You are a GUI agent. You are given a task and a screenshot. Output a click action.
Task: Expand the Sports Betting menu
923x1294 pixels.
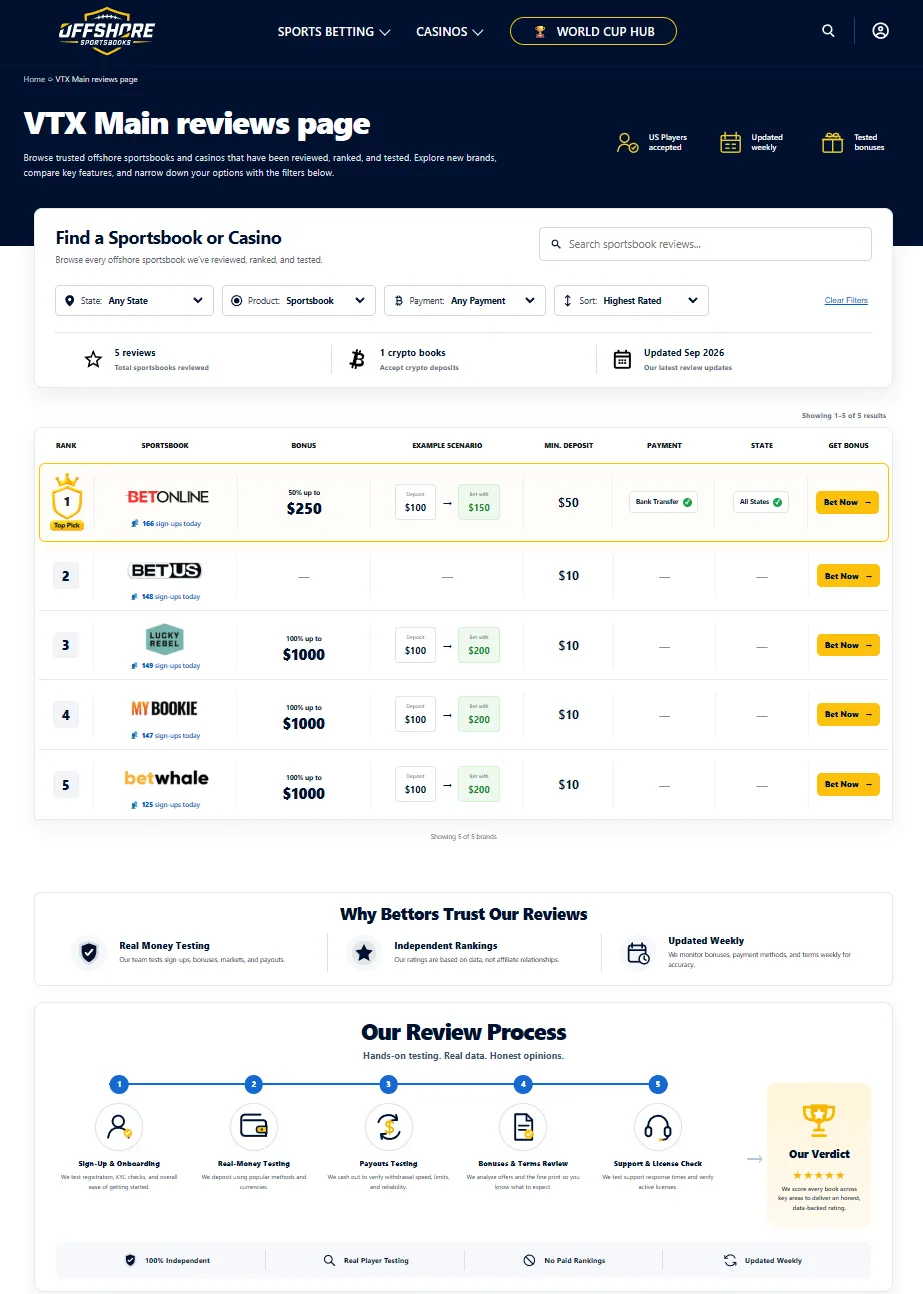[x=334, y=31]
